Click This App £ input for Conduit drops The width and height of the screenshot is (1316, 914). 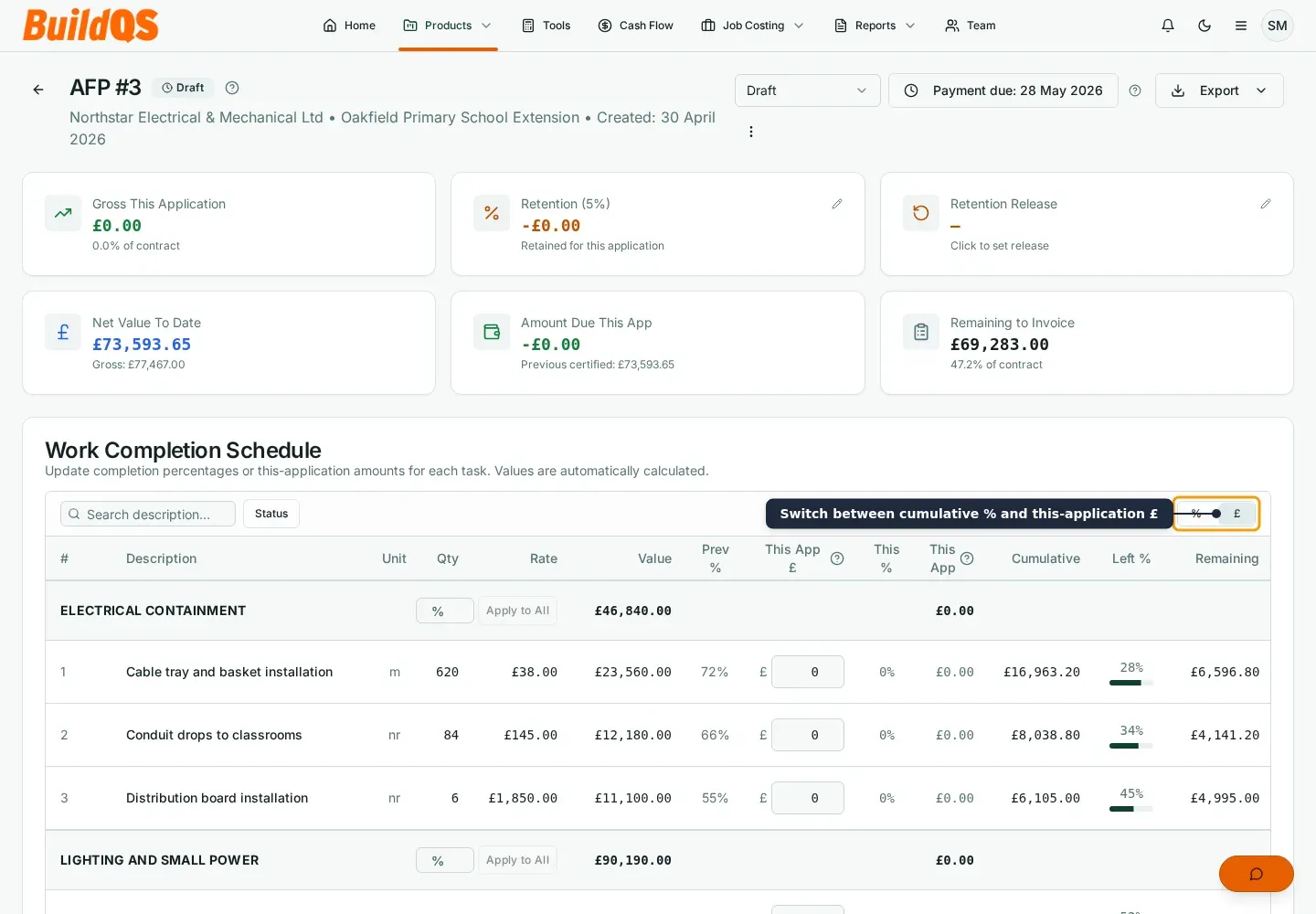pyautogui.click(x=808, y=735)
